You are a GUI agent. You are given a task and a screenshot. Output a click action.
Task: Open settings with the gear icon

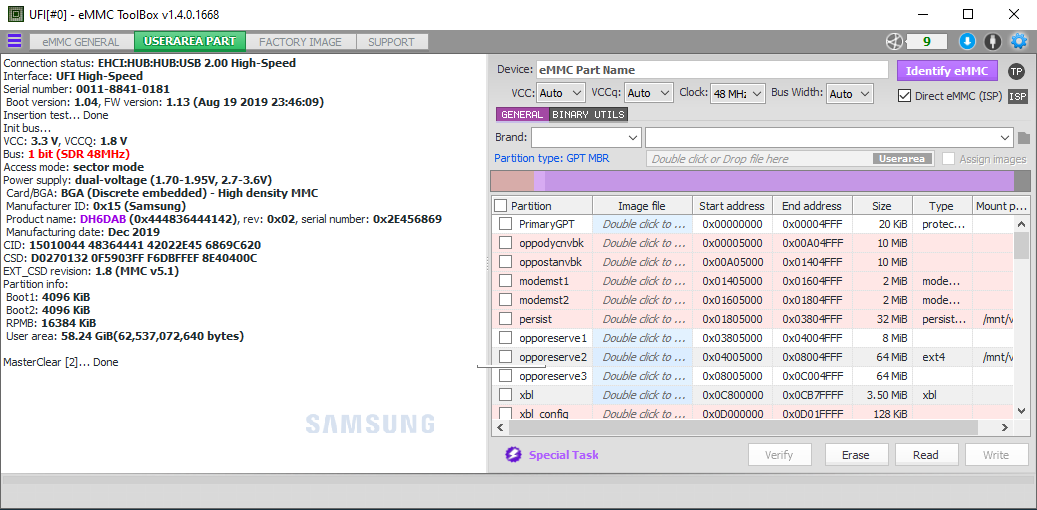[1018, 42]
